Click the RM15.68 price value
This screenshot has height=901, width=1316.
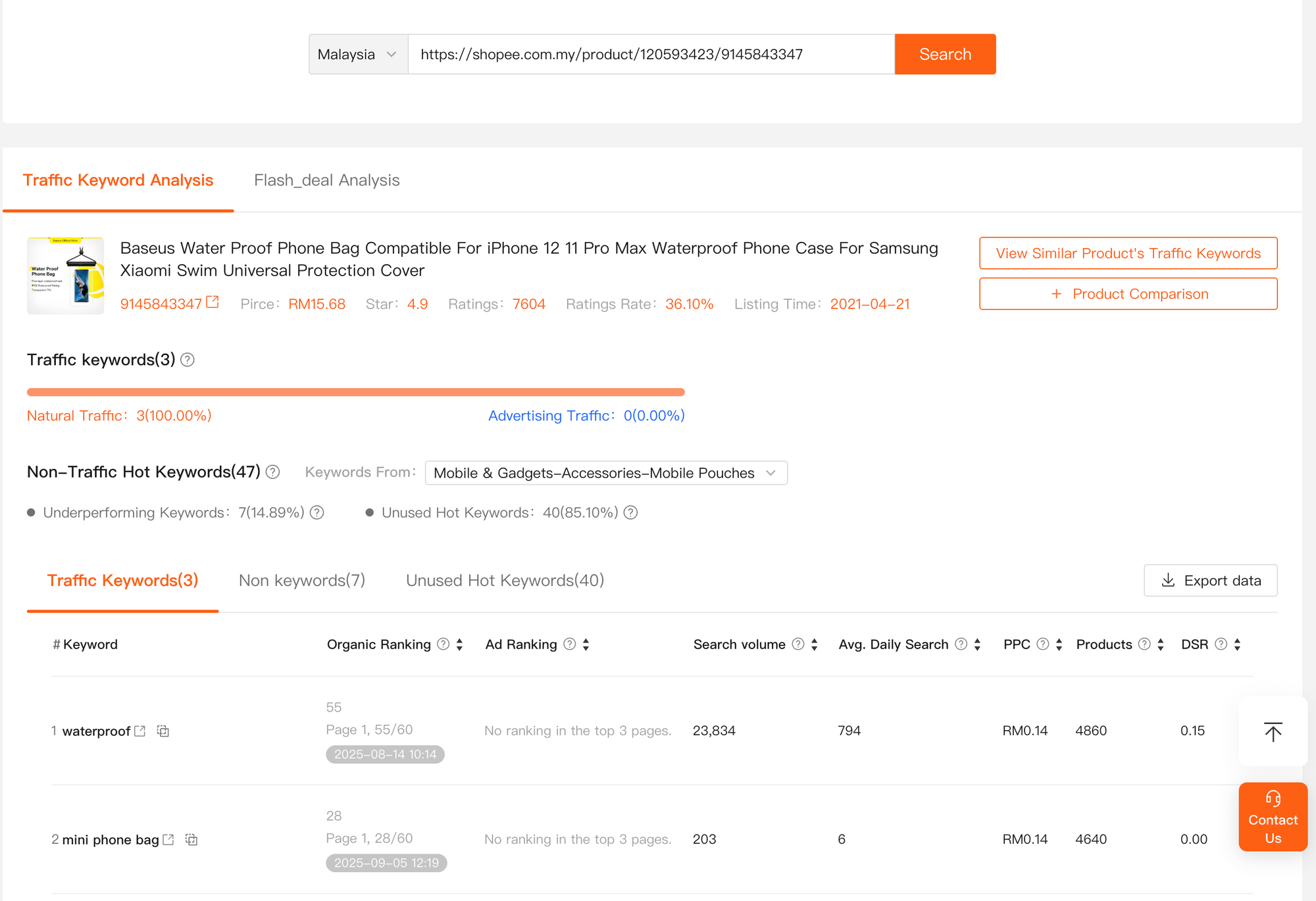point(317,304)
